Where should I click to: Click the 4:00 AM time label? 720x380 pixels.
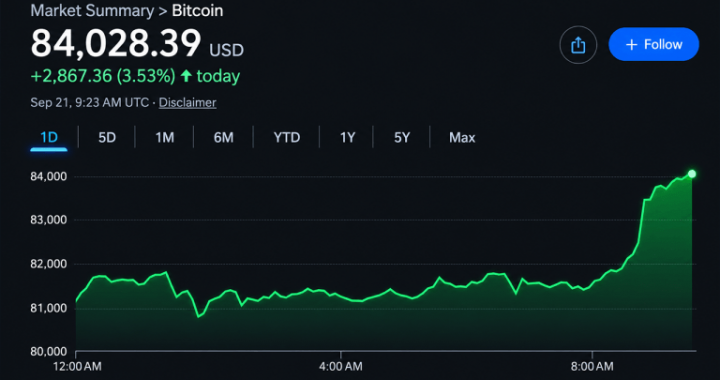click(341, 366)
